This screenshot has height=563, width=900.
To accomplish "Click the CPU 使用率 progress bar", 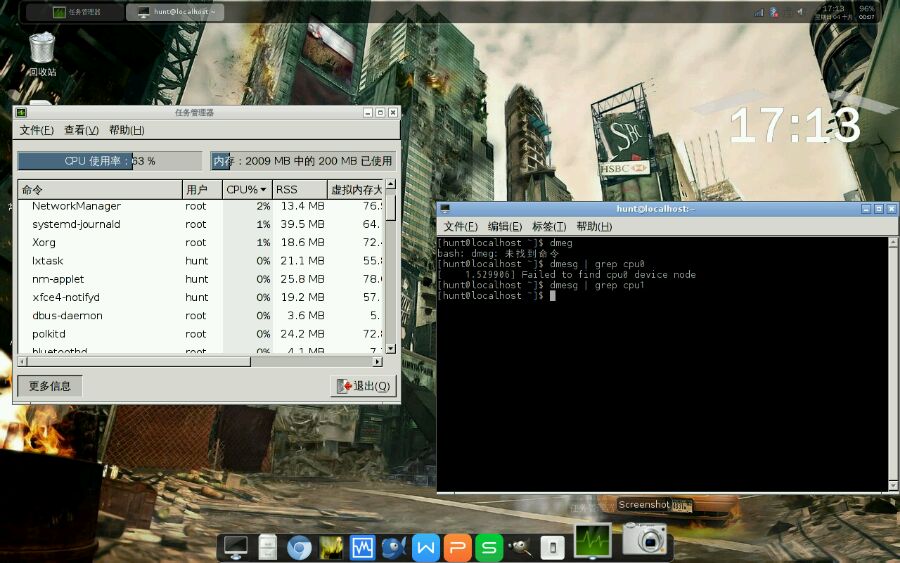I will [110, 161].
